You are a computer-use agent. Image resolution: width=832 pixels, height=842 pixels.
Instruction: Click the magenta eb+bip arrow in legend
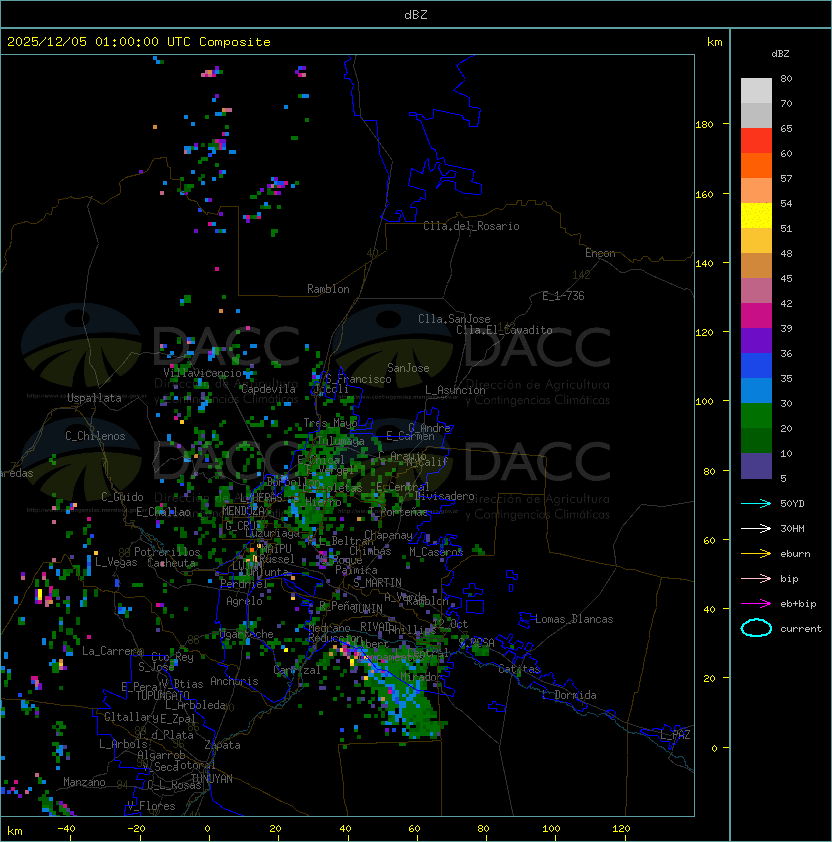click(x=756, y=604)
